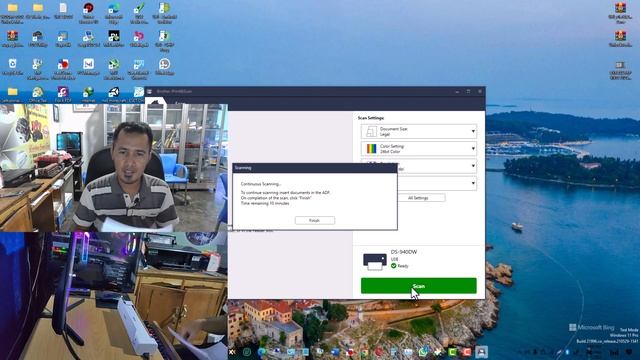
Task: Click the Document Size page icon
Action: pos(371,131)
